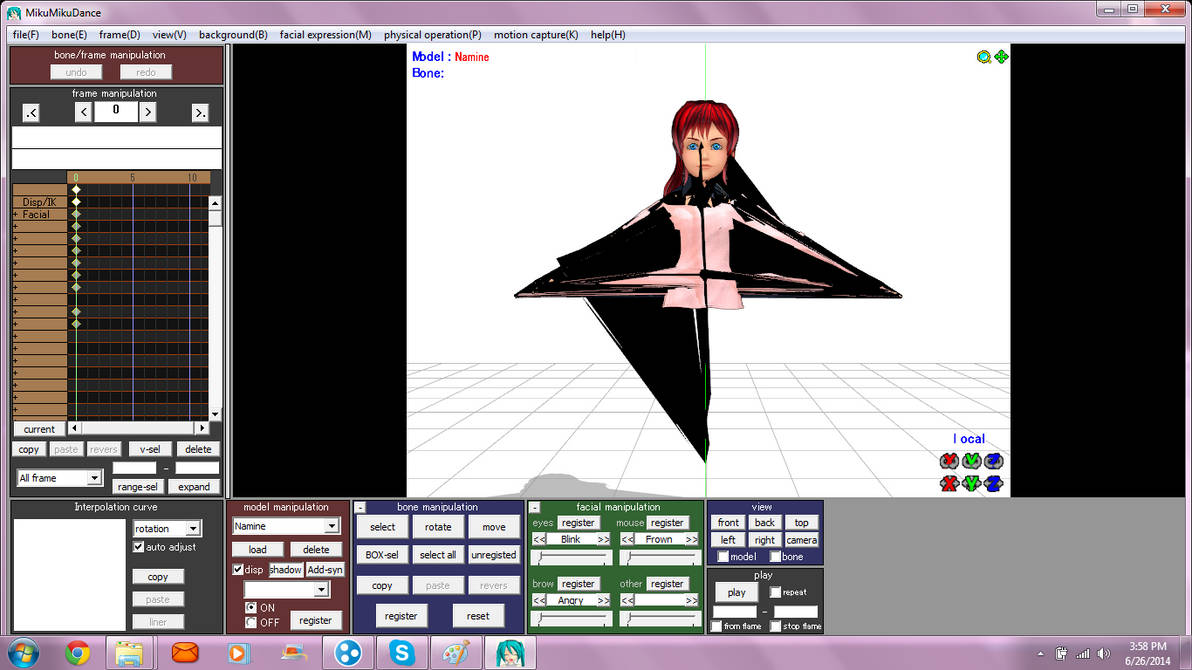Click the green viewport pan arrows icon
The height and width of the screenshot is (670, 1192).
pyautogui.click(x=1001, y=57)
